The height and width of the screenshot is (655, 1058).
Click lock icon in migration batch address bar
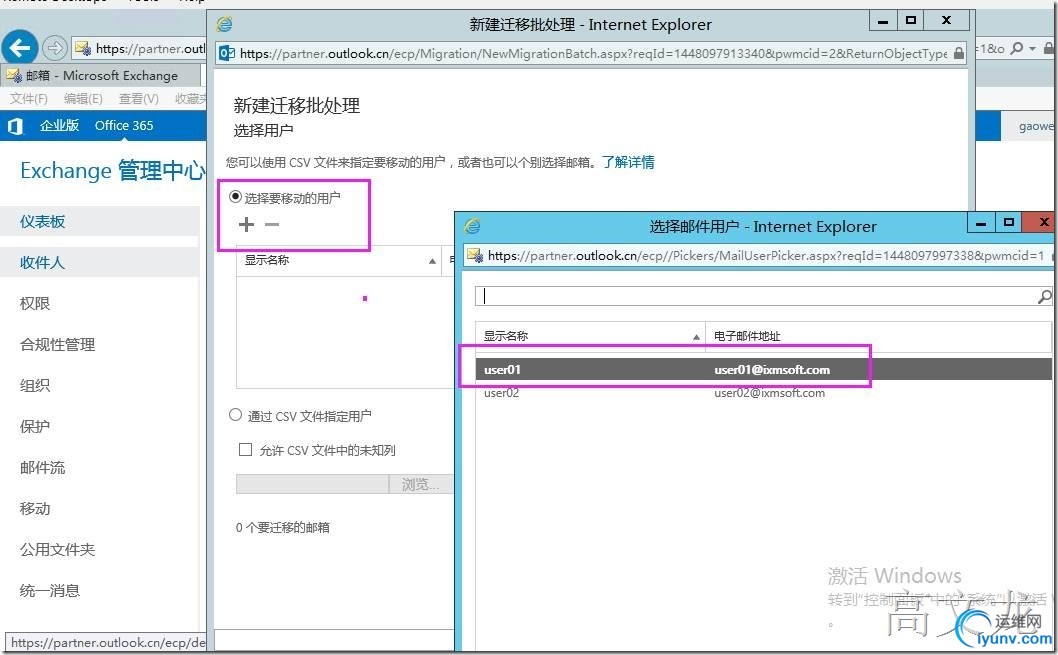click(x=959, y=53)
